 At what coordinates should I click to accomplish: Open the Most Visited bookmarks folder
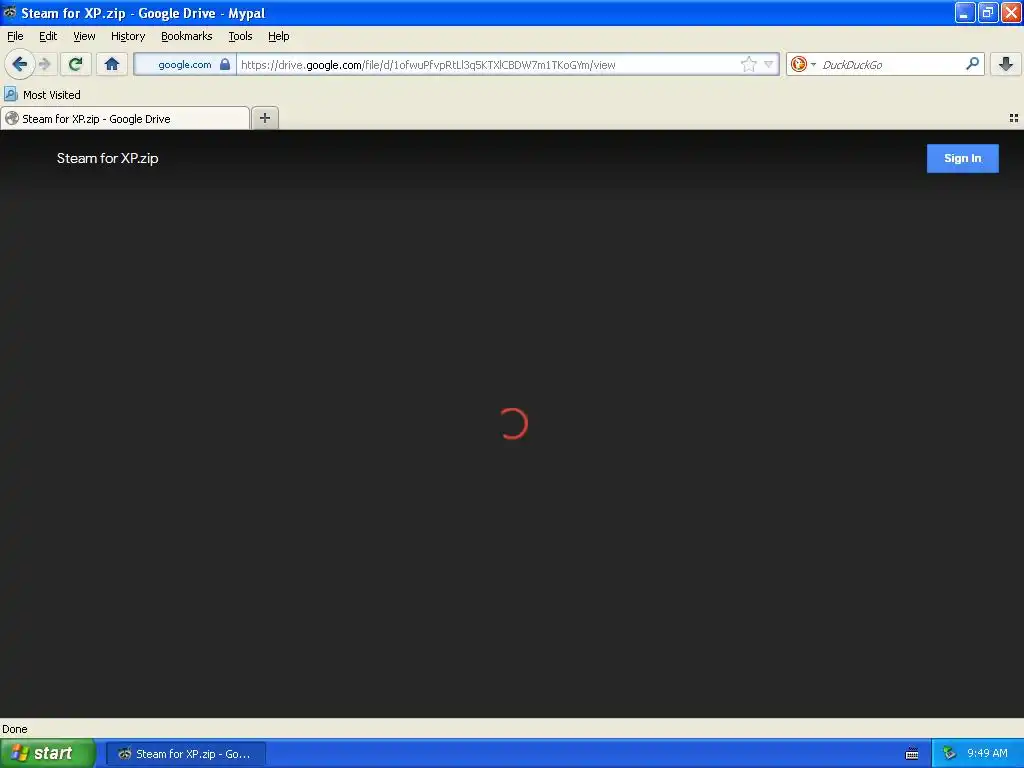pos(42,95)
